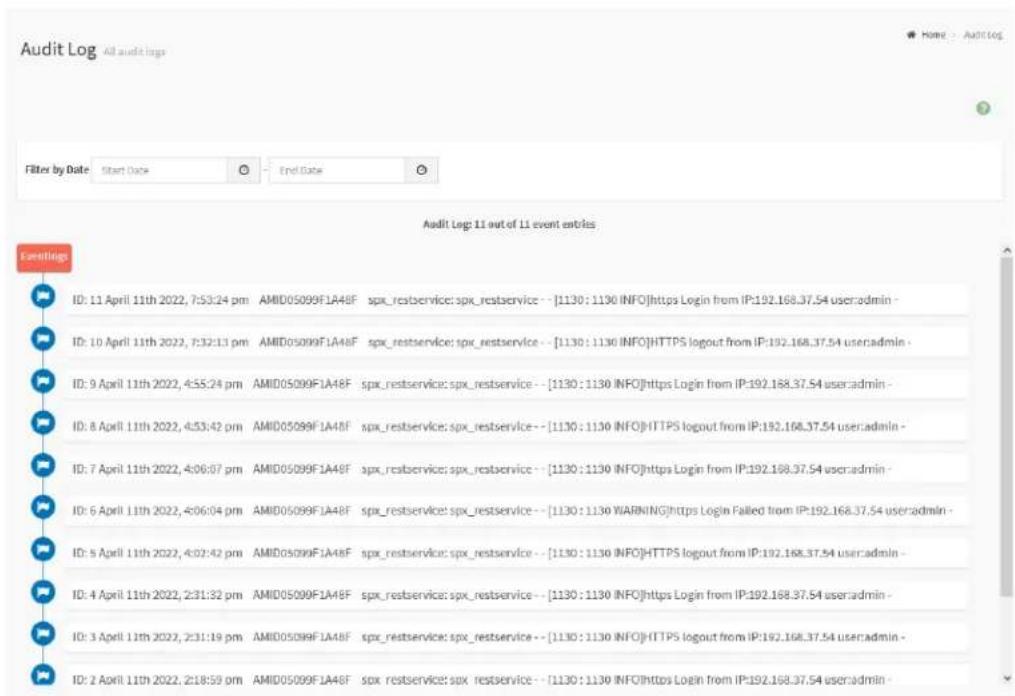
Task: Open the green help icon
Action: [983, 108]
